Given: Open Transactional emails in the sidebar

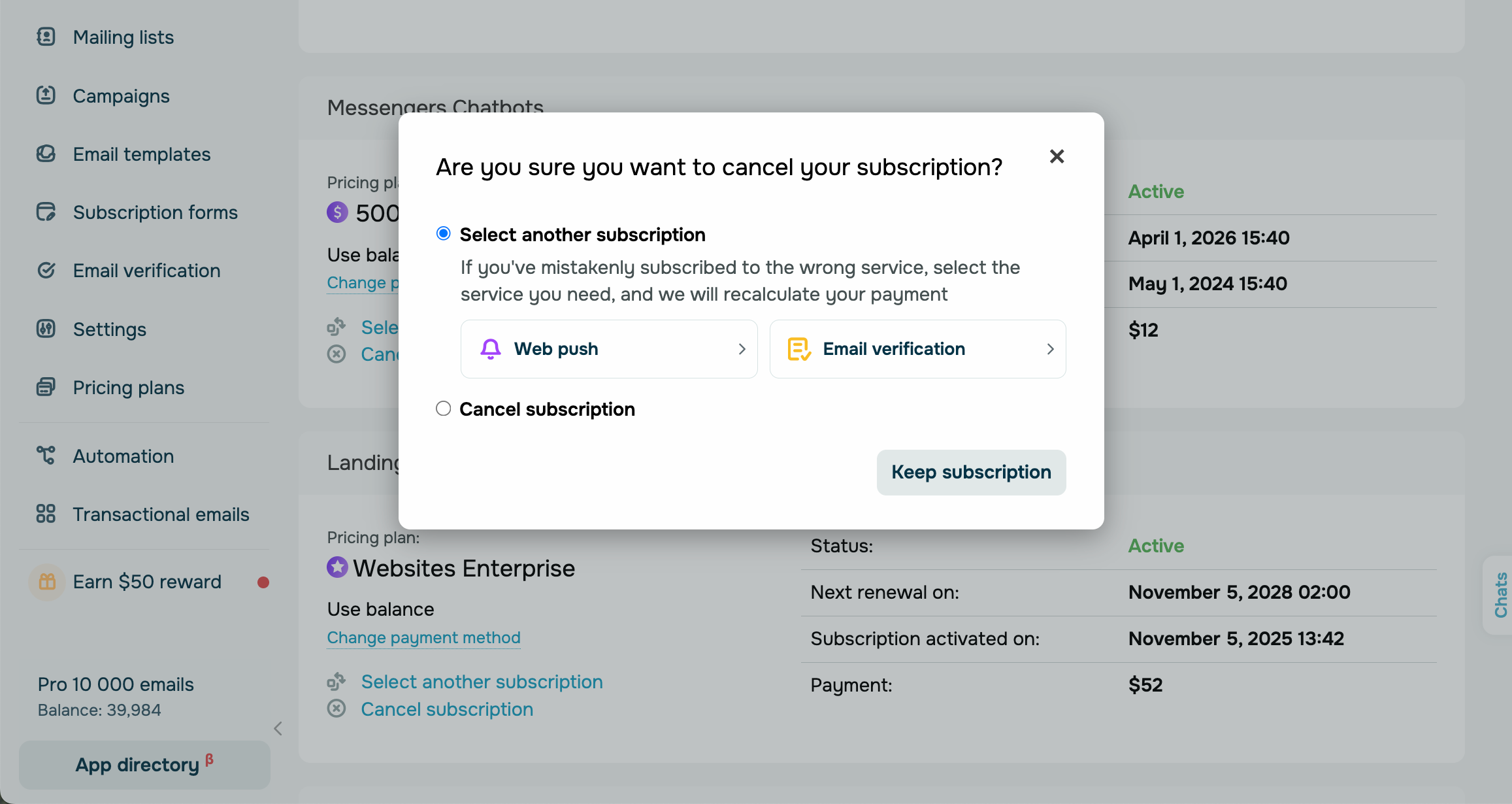Looking at the screenshot, I should [x=161, y=514].
